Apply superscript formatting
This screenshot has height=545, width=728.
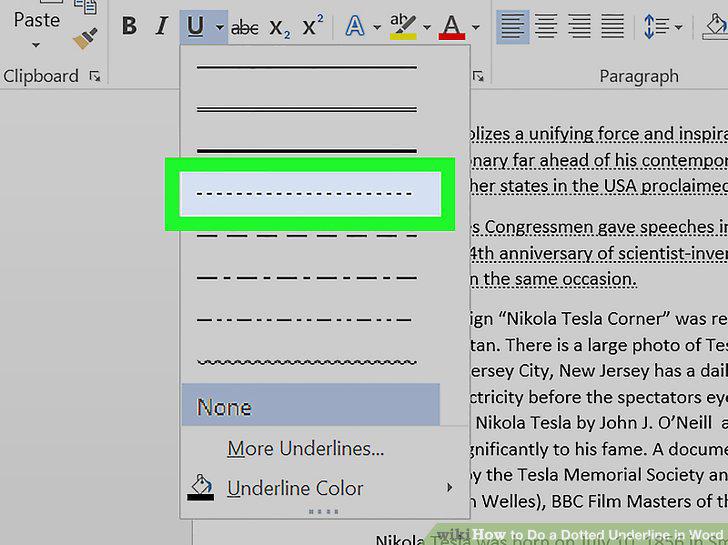(313, 26)
